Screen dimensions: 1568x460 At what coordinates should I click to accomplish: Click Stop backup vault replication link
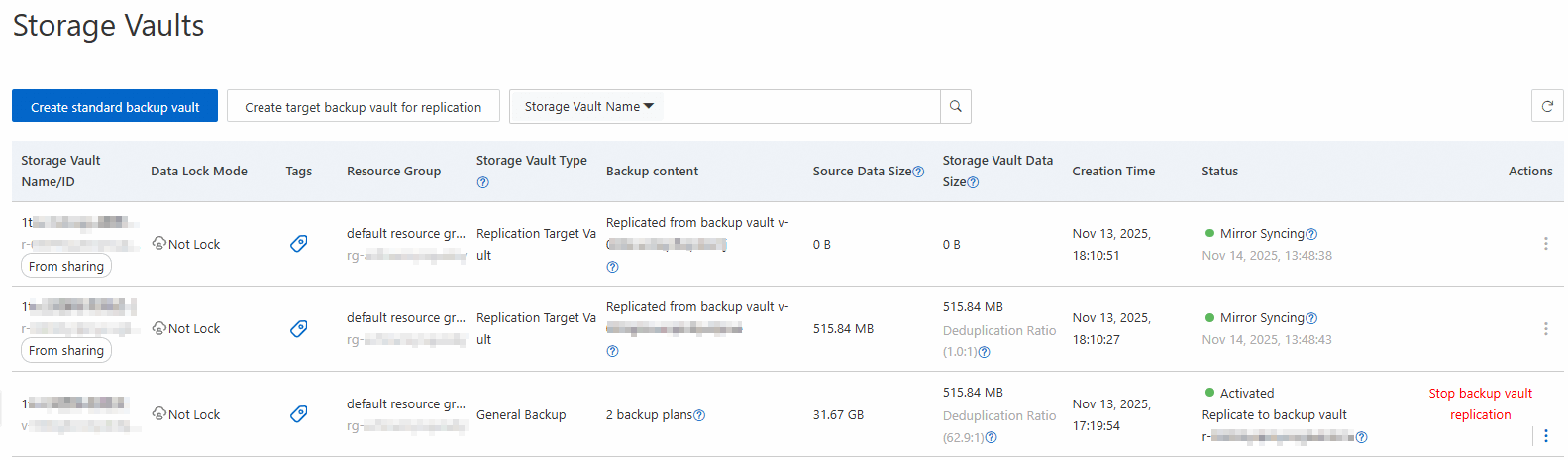pos(1480,403)
